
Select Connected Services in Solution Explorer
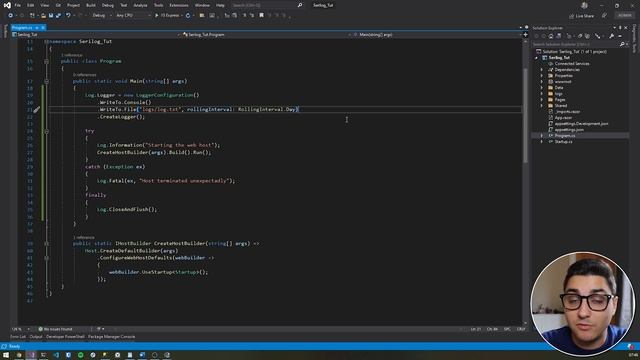click(571, 64)
